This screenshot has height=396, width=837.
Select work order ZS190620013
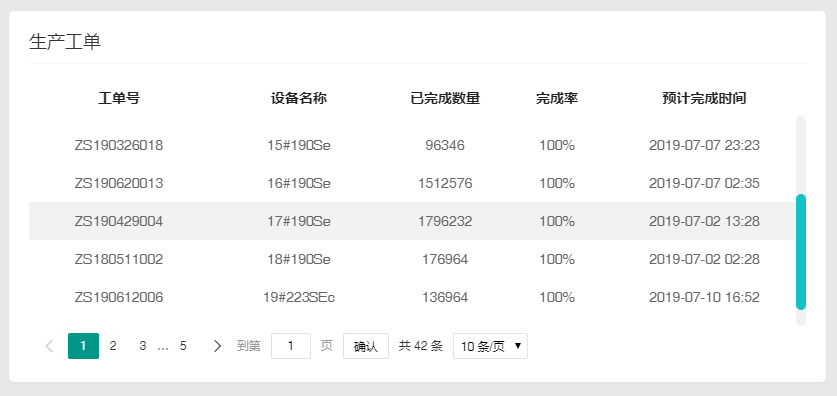tap(119, 184)
